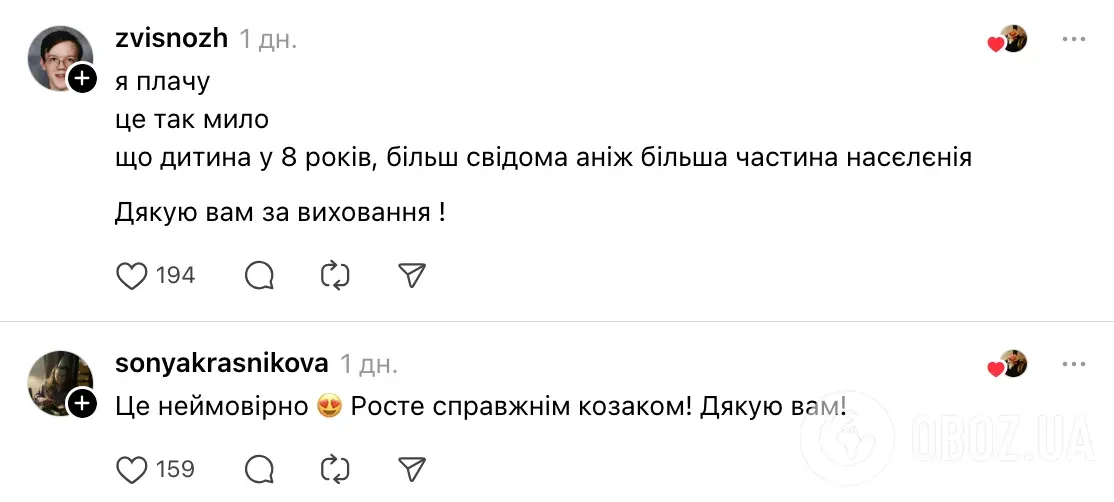The height and width of the screenshot is (502, 1114).
Task: Share the zvisnozh comment via send icon
Action: [412, 275]
